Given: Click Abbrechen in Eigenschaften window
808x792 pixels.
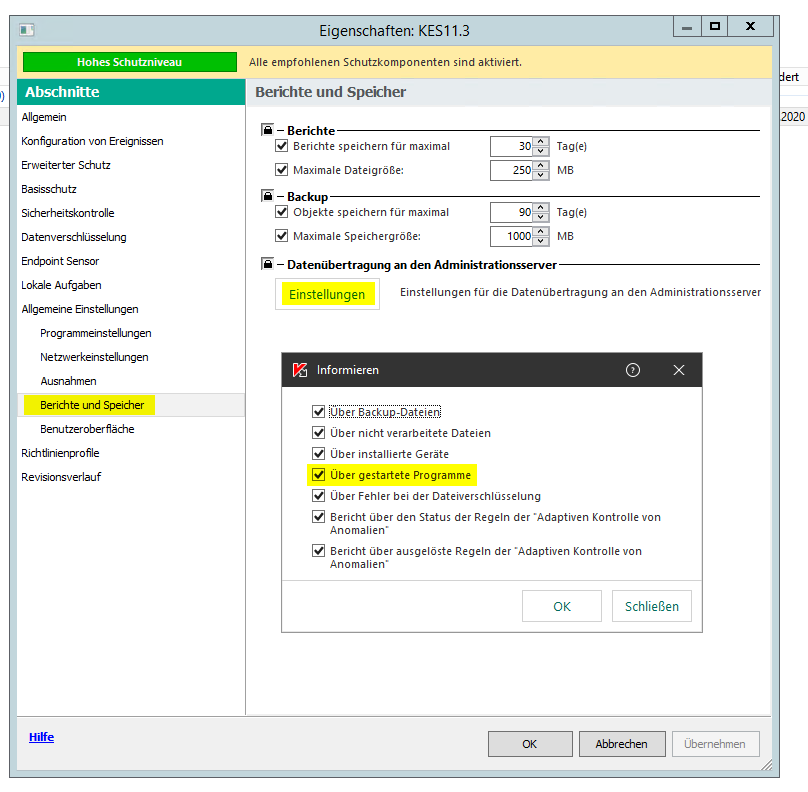Looking at the screenshot, I should pyautogui.click(x=622, y=744).
